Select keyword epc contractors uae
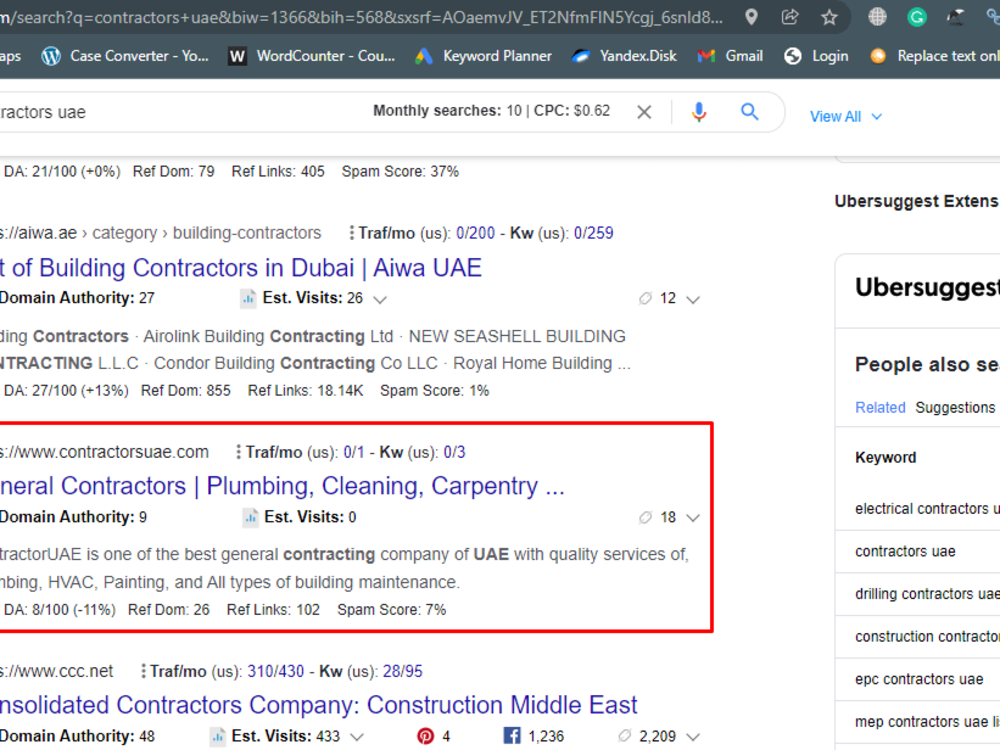 click(x=919, y=679)
